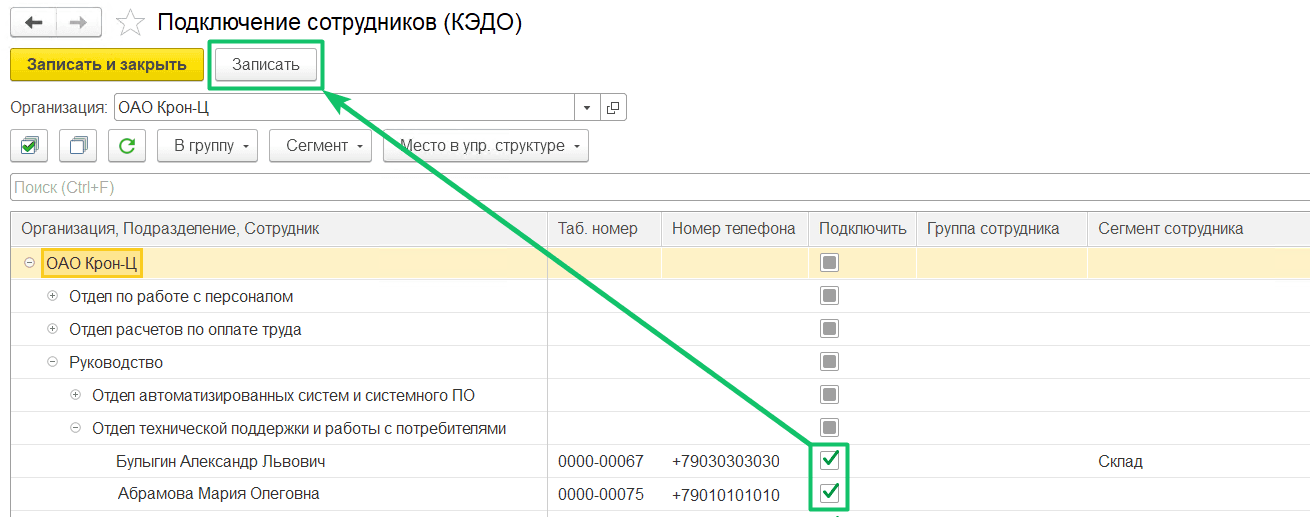Uncheck connect box for Абрамова Мария Олеговна
Screen dimensions: 1310x518
pyautogui.click(x=829, y=493)
